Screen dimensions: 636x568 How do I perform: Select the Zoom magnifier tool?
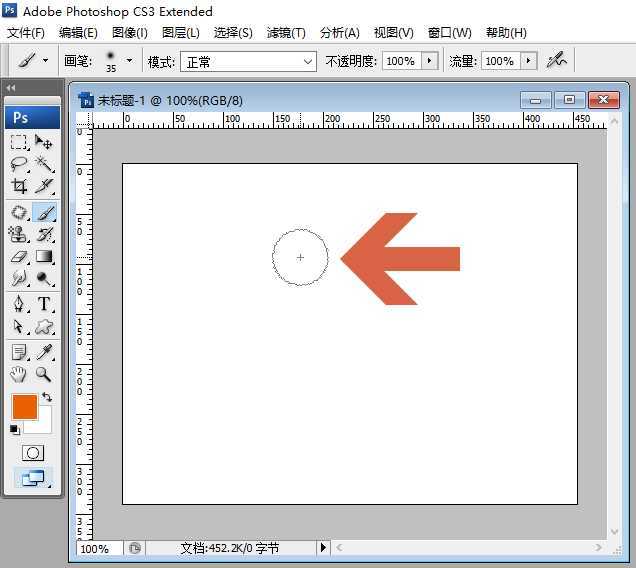[44, 374]
